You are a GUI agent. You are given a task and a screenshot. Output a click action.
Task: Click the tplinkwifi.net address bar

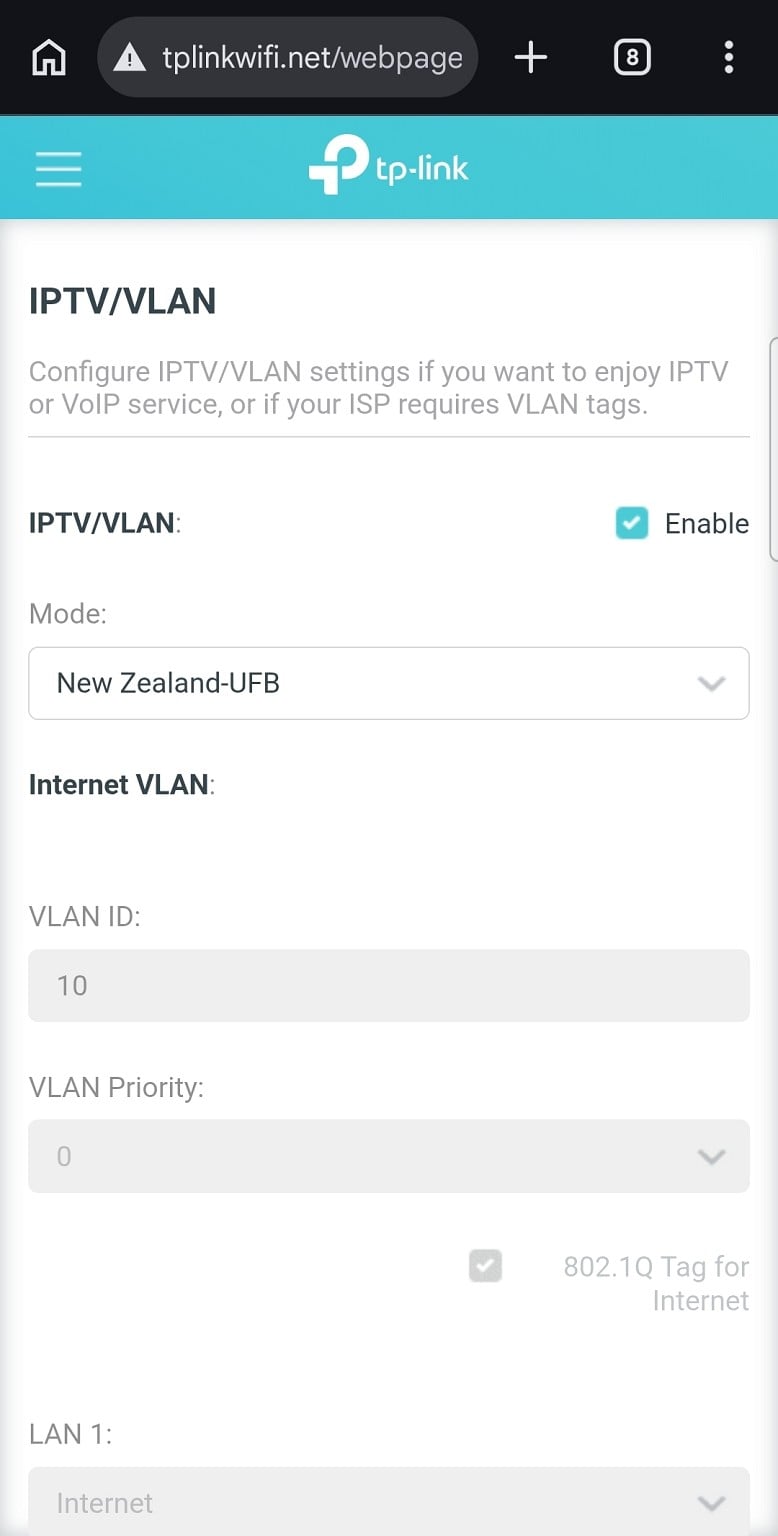click(310, 58)
